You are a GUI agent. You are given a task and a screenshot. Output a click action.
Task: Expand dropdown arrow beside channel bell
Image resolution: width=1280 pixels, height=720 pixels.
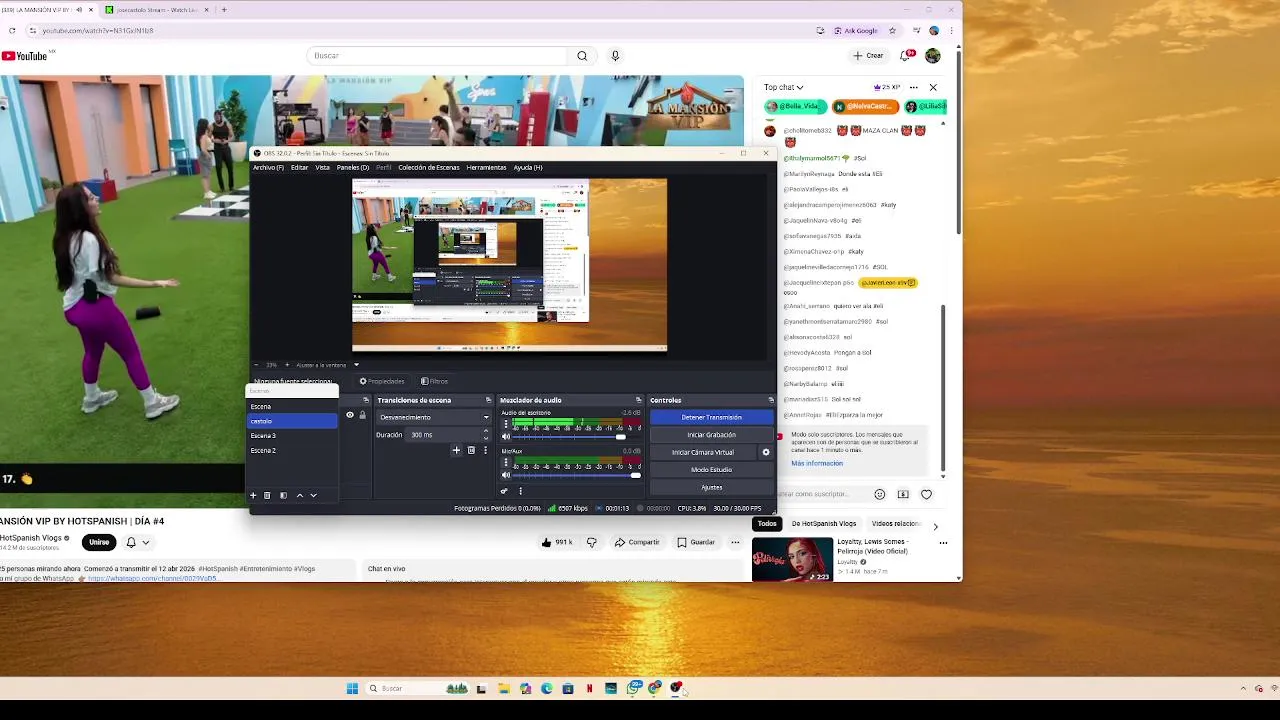point(146,542)
